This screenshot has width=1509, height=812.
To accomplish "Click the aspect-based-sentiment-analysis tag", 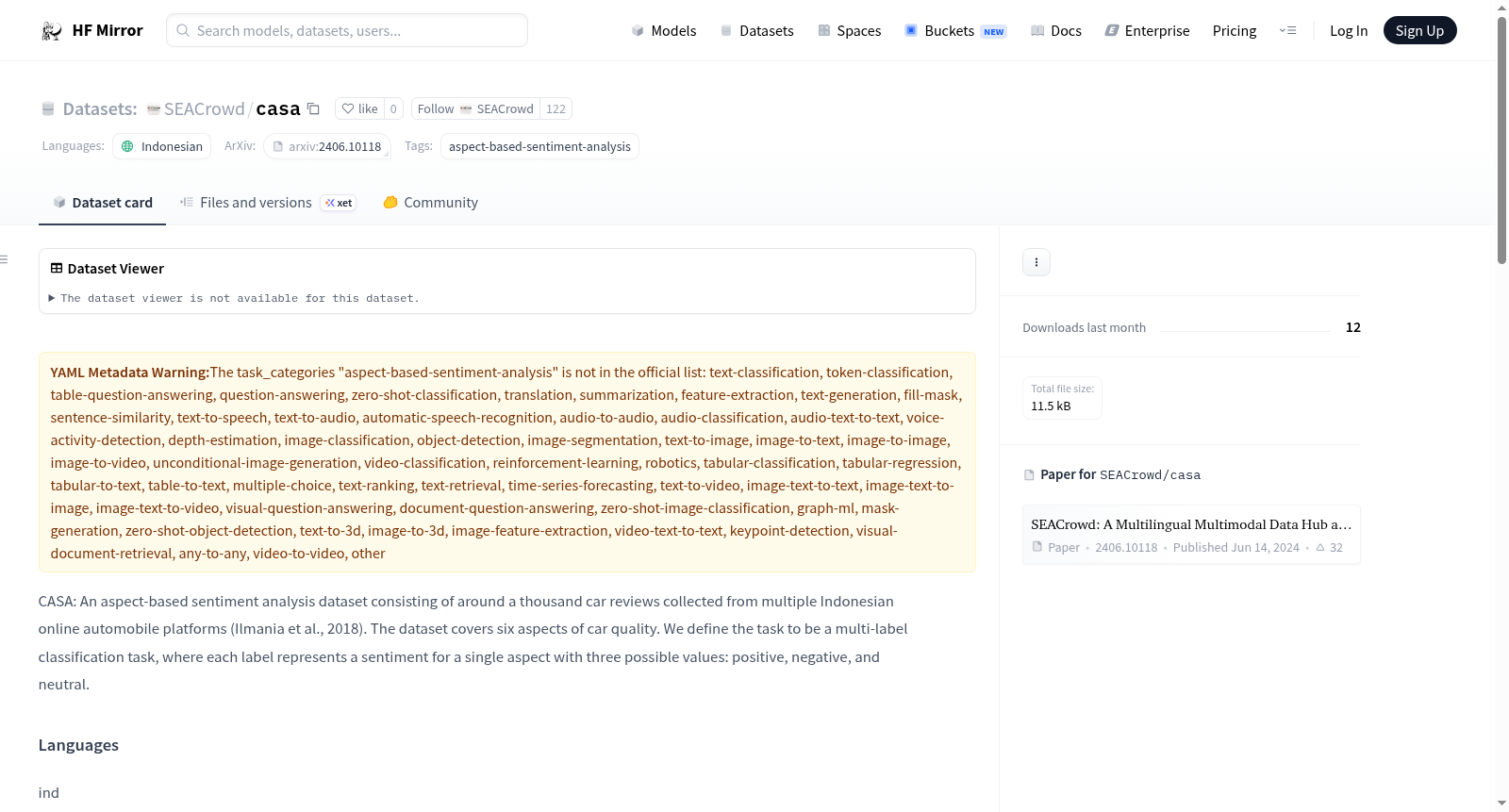I will (539, 146).
